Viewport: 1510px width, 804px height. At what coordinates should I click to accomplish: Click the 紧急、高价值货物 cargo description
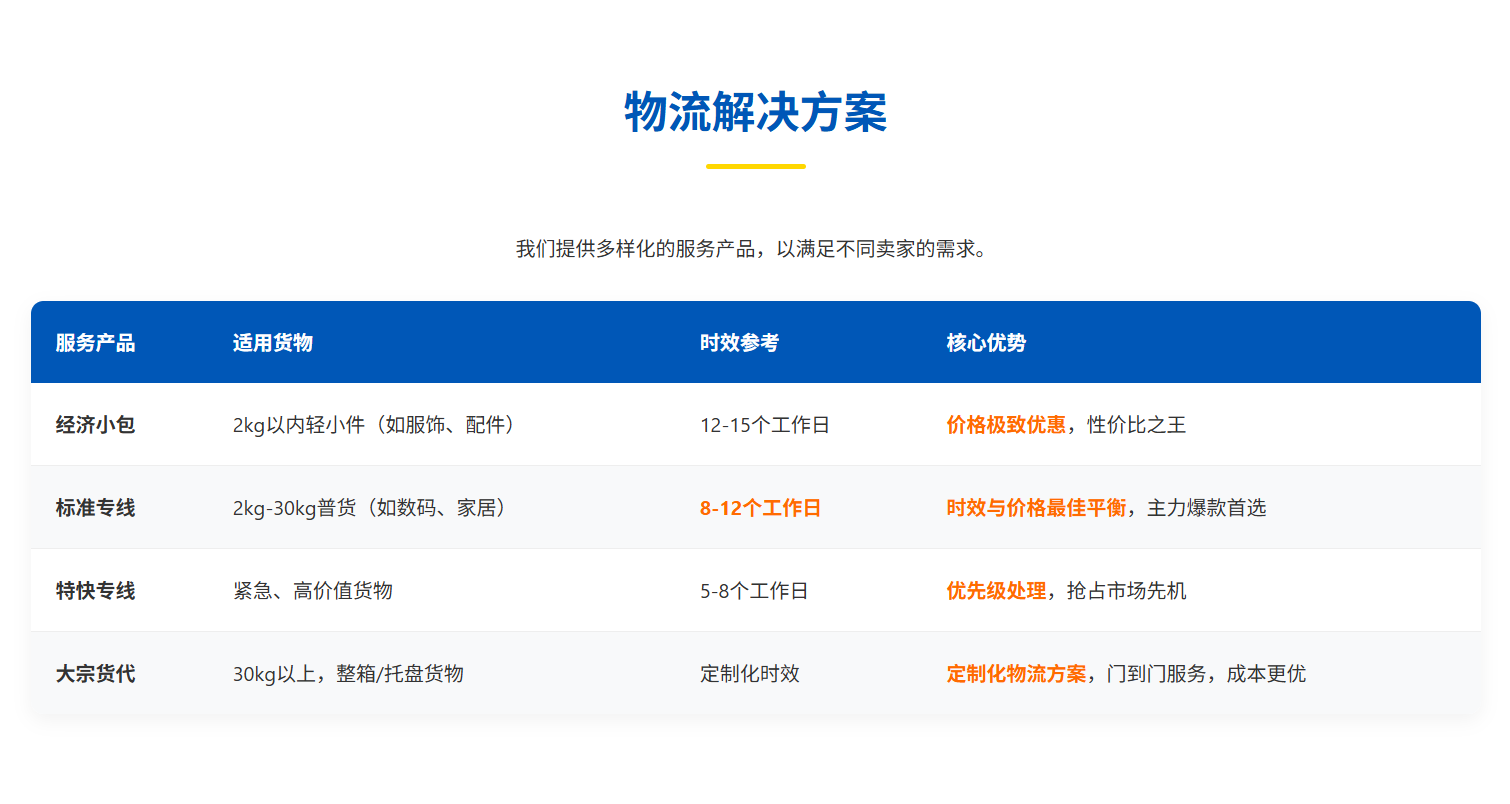312,591
